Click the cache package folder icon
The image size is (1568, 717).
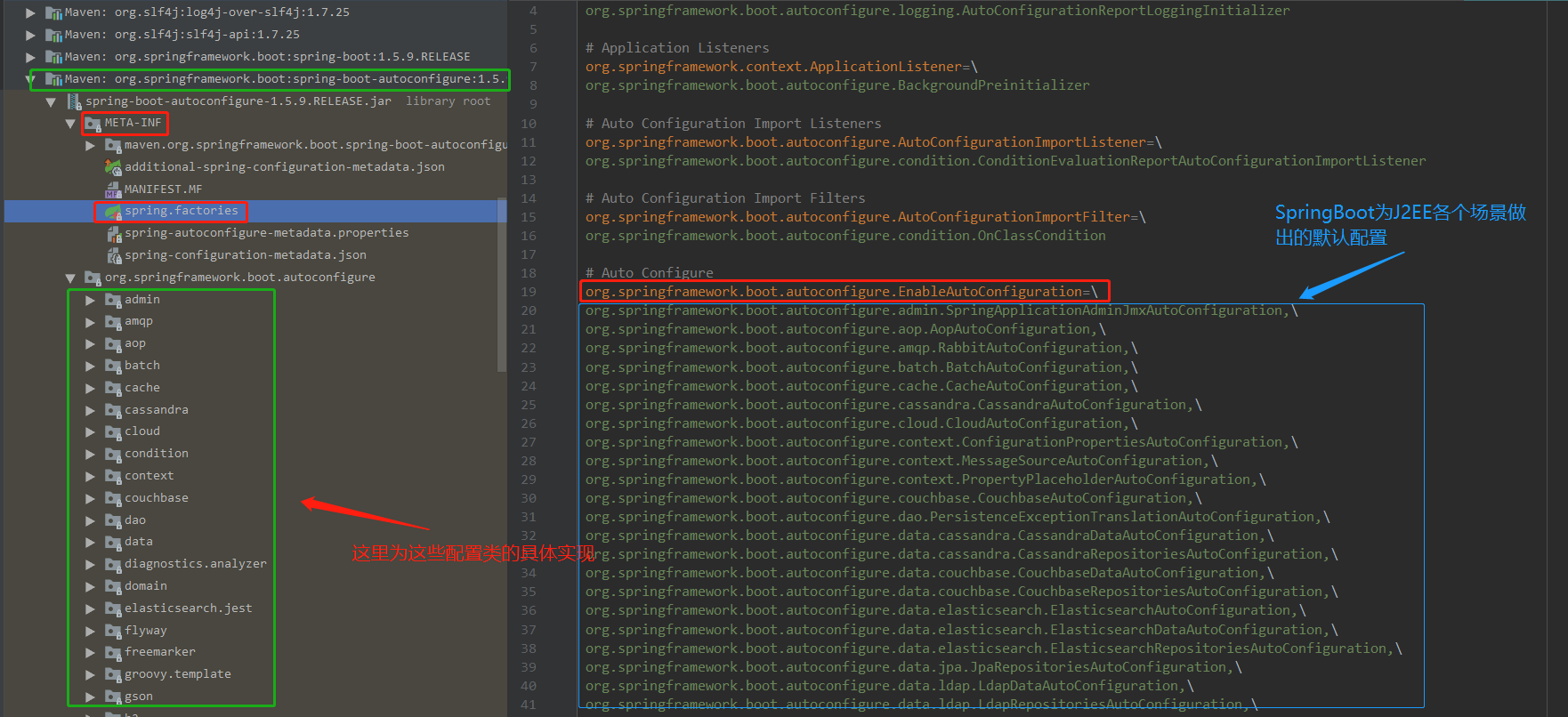tap(113, 388)
